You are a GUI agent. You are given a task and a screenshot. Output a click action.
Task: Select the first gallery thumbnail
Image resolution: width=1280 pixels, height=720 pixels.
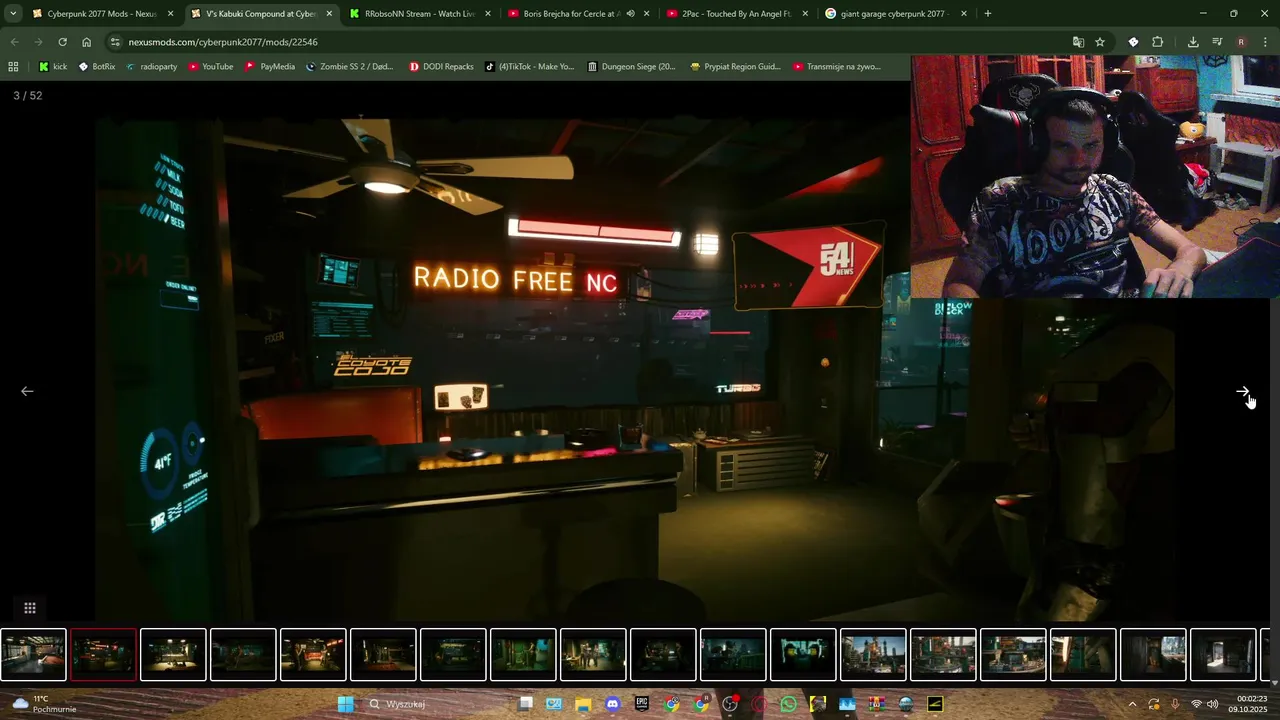pyautogui.click(x=33, y=655)
